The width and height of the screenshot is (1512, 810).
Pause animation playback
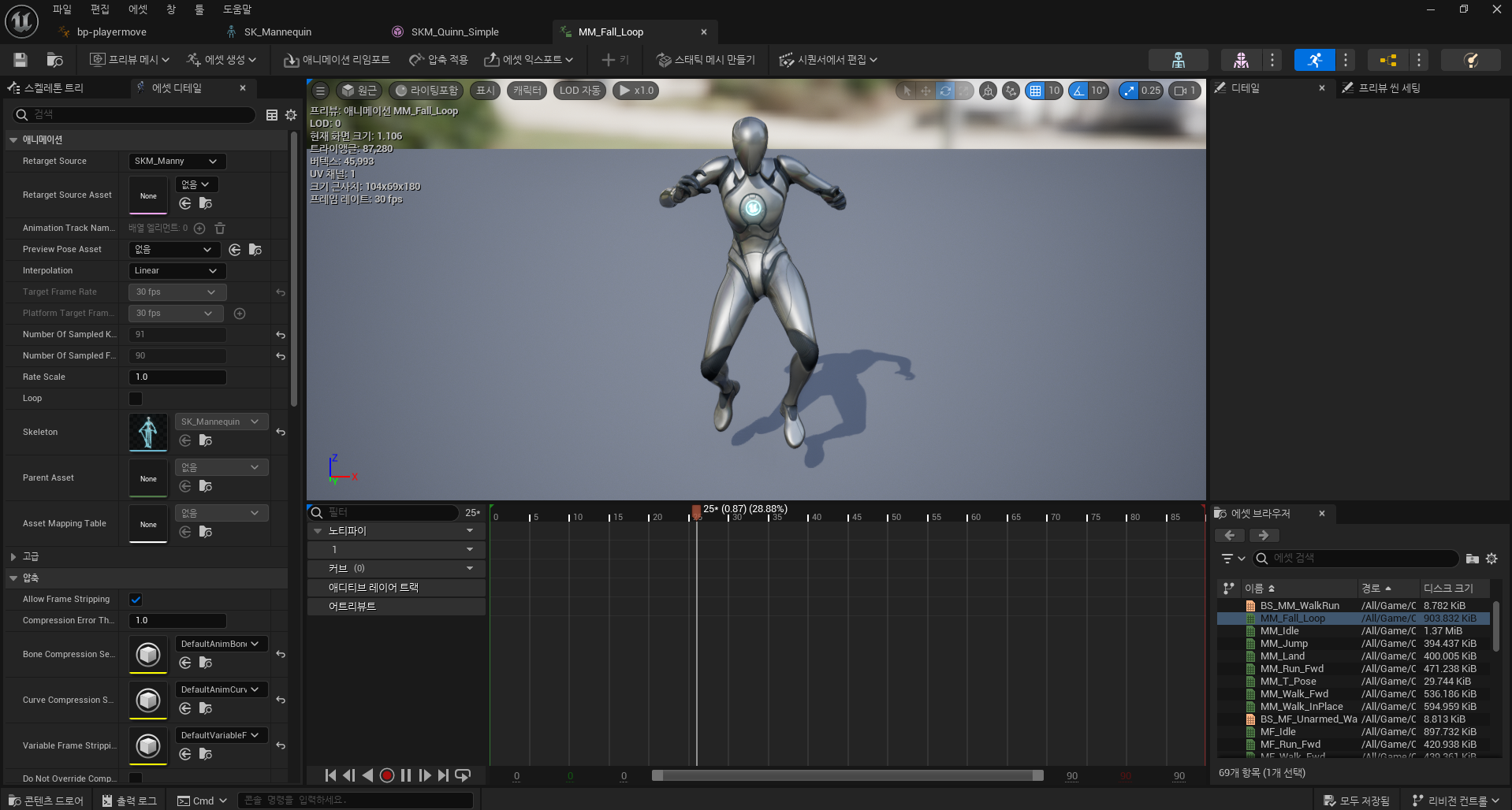pyautogui.click(x=406, y=775)
